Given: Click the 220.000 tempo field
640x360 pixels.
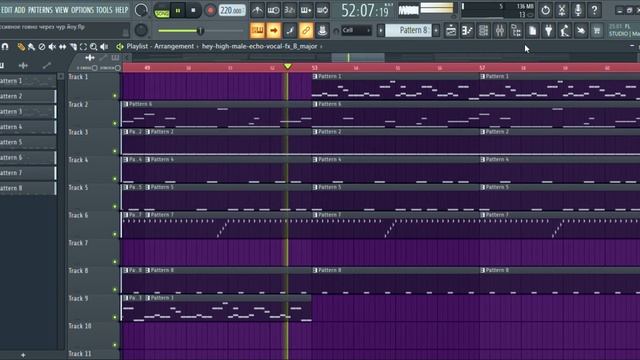Looking at the screenshot, I should [x=232, y=10].
